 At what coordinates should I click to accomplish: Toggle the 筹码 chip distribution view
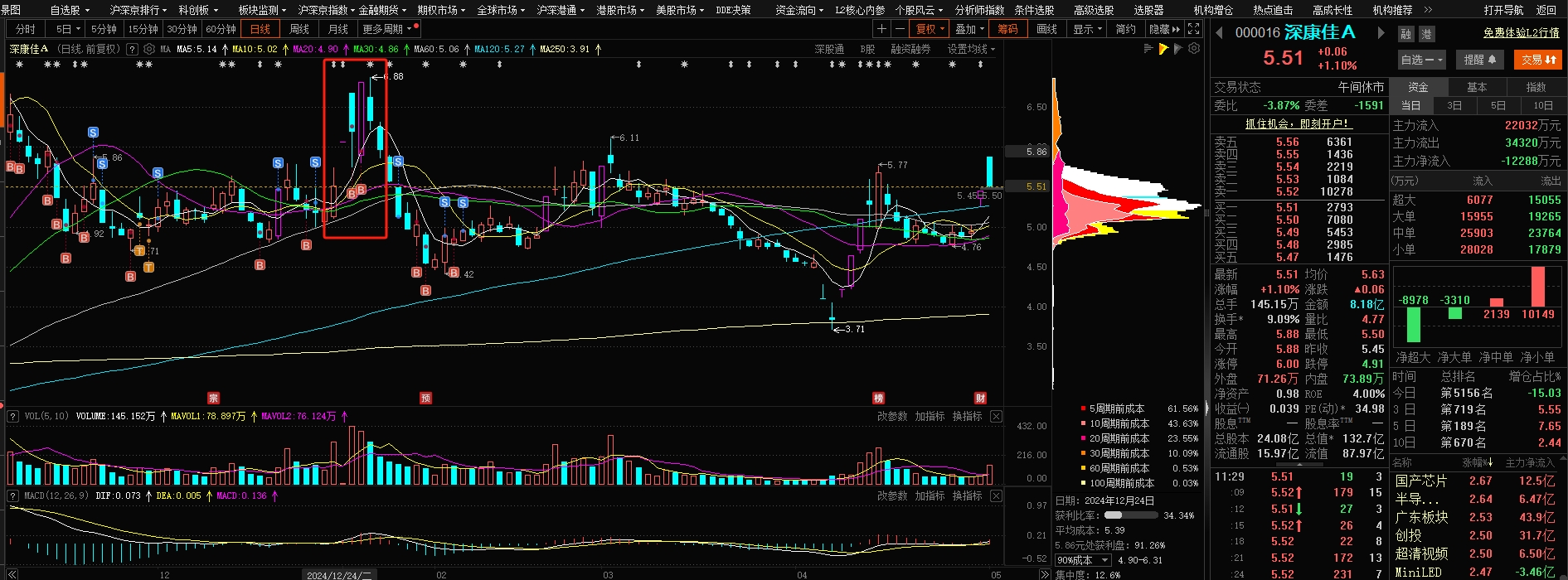click(1007, 29)
